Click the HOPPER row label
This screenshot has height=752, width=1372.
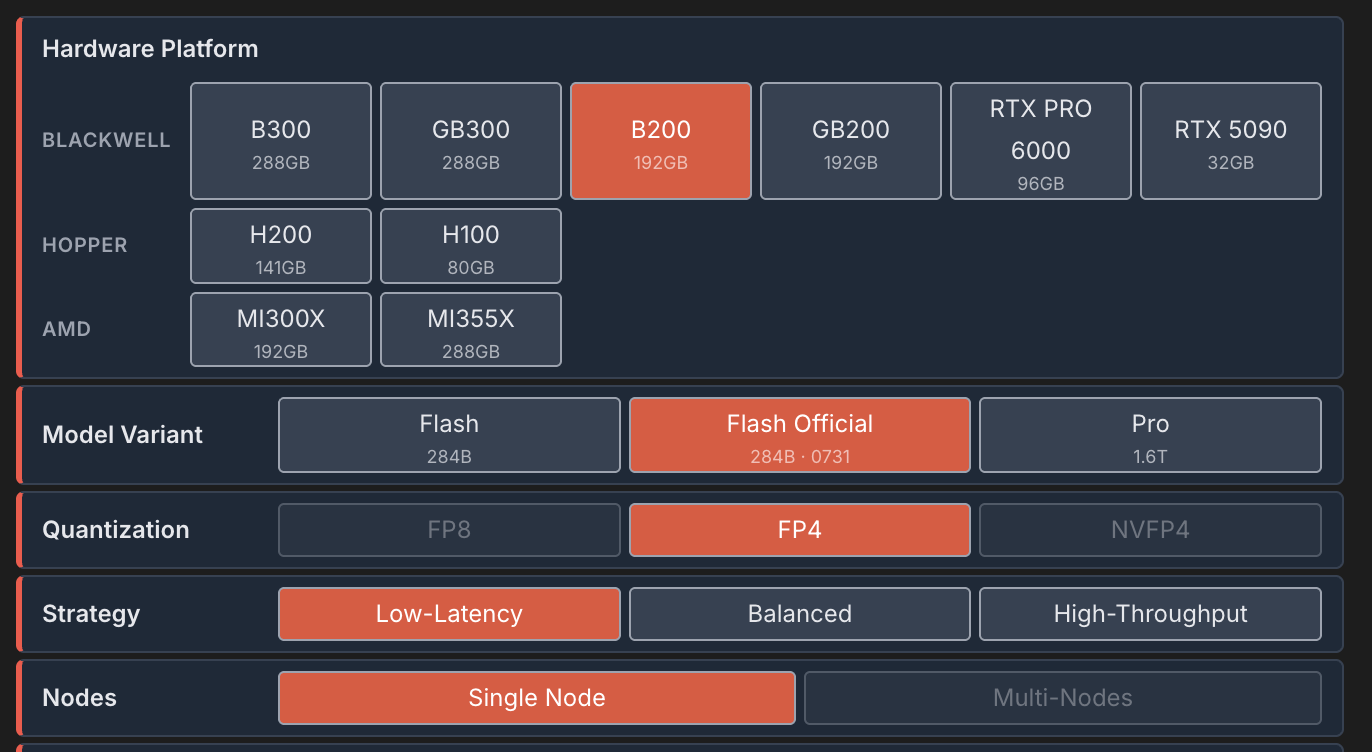[x=85, y=246]
